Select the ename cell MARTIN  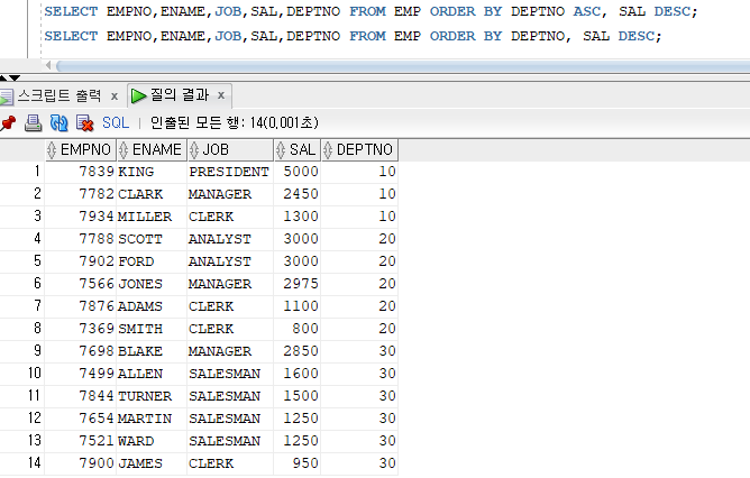151,419
